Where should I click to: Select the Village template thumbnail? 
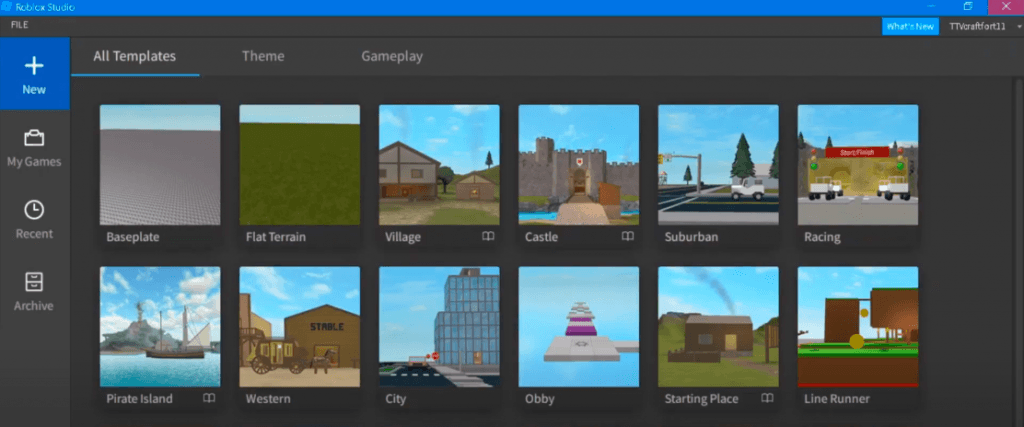pyautogui.click(x=440, y=165)
